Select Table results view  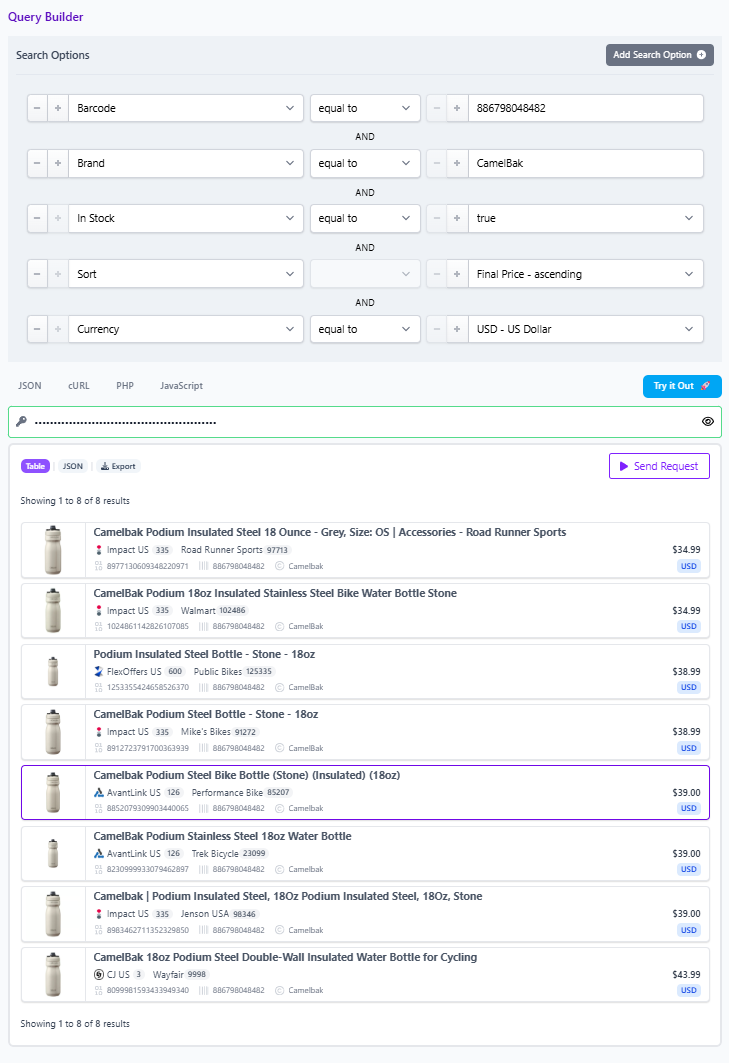(x=35, y=466)
